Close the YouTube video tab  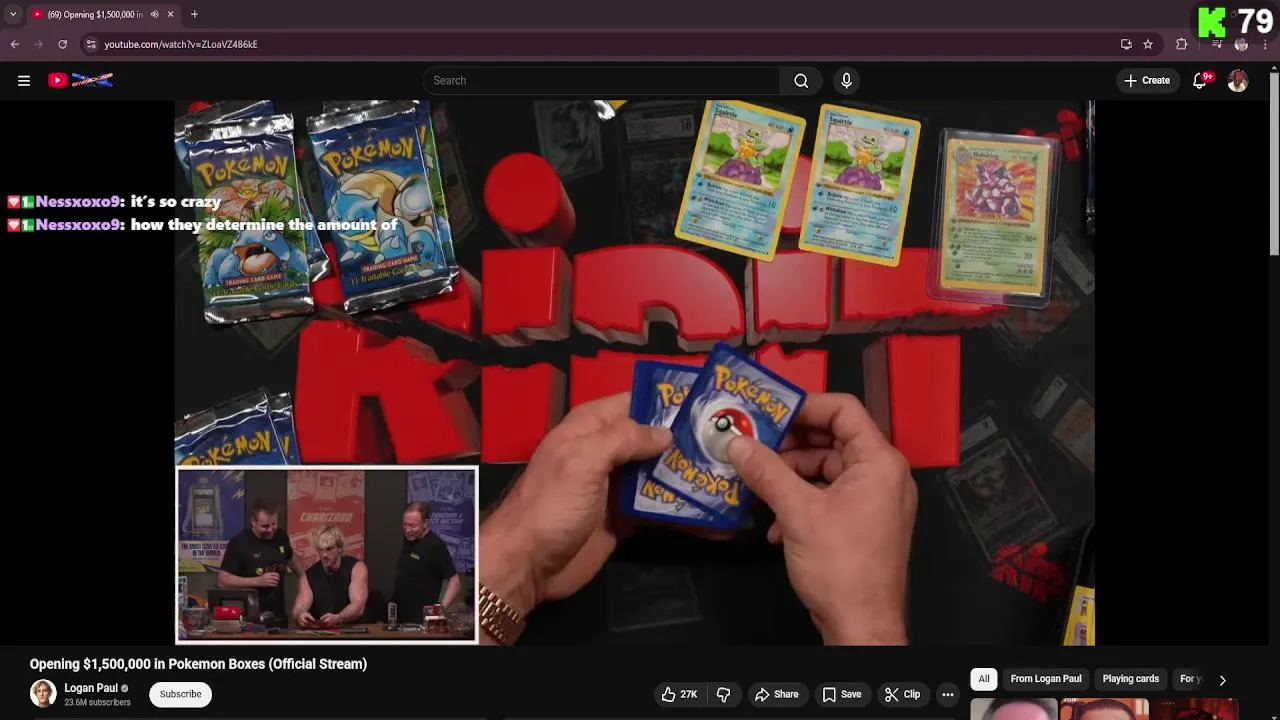pyautogui.click(x=170, y=14)
